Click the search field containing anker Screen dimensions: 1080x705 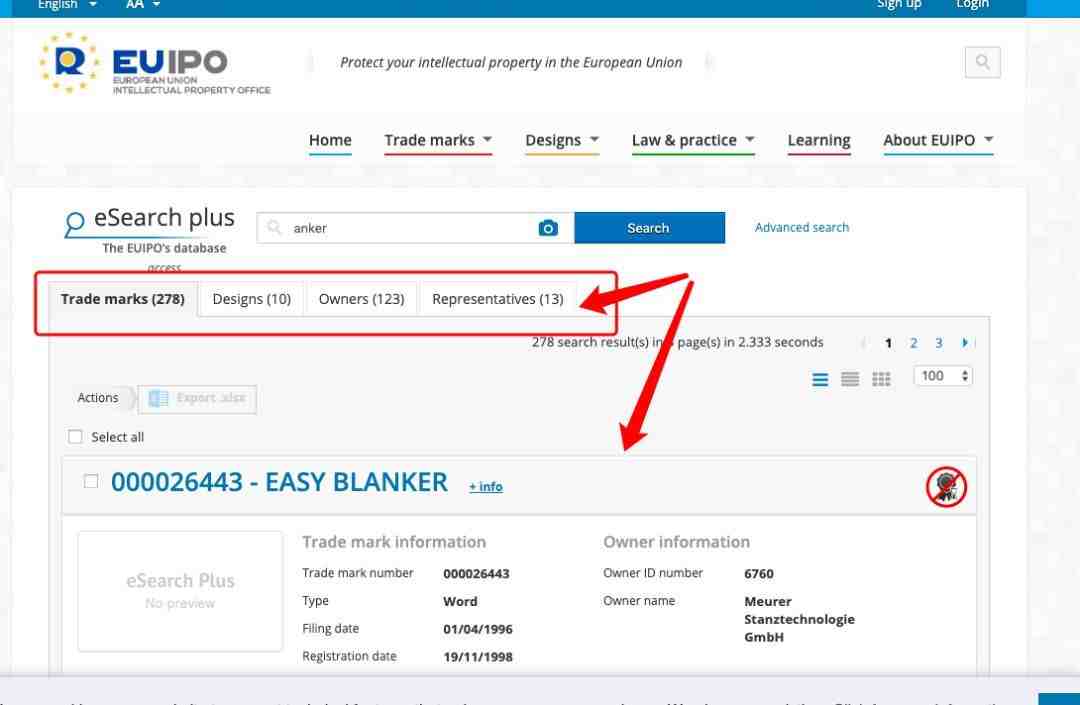[415, 228]
